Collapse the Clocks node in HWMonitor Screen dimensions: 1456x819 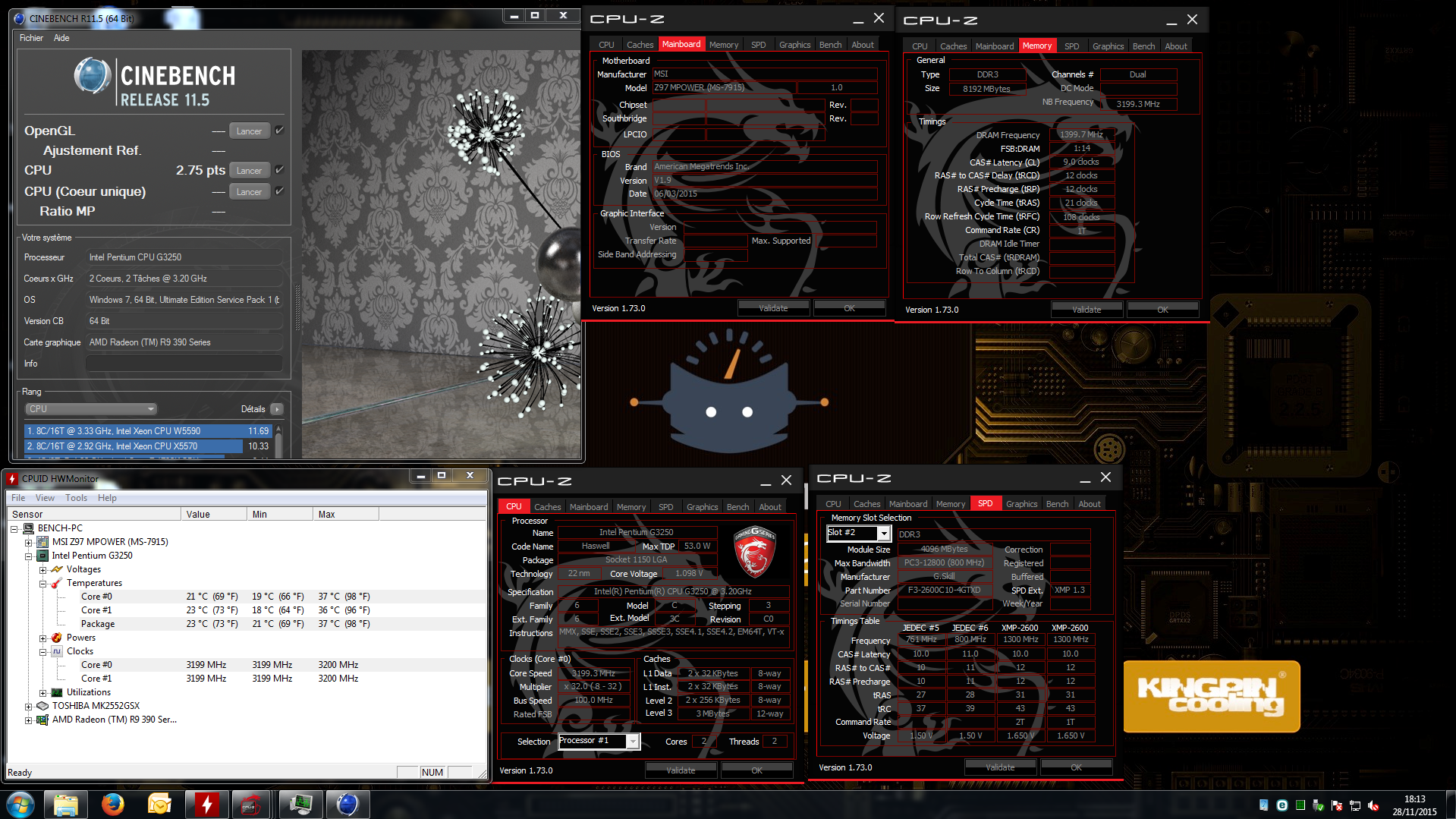tap(43, 651)
